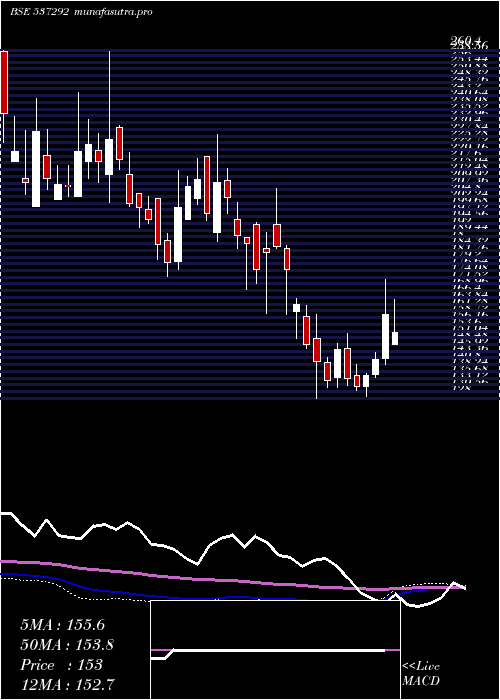Click the 'BSE 537292' chart title text
Screen dimensions: 500x700
39,12
